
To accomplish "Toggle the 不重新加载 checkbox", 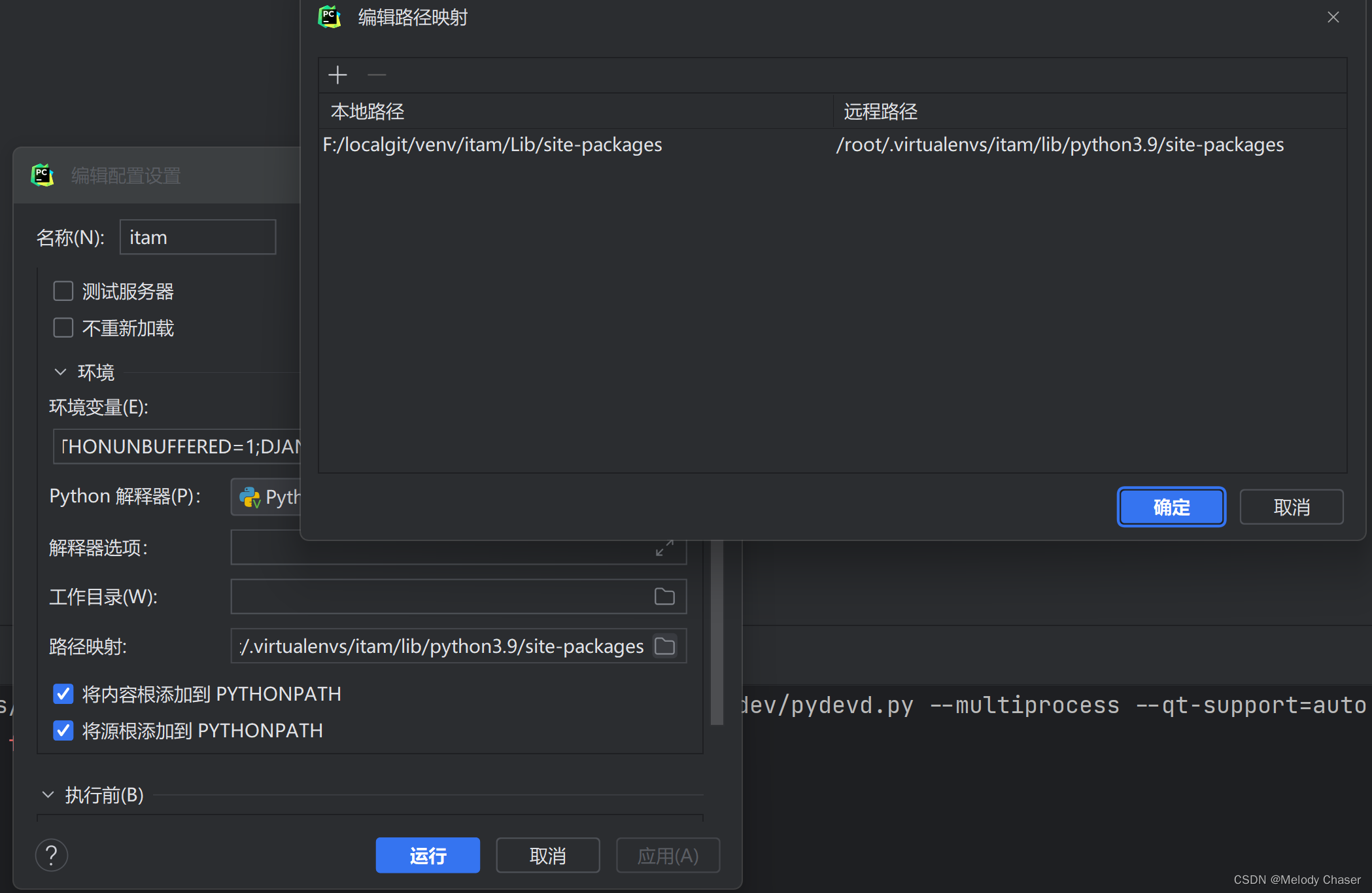I will click(63, 328).
